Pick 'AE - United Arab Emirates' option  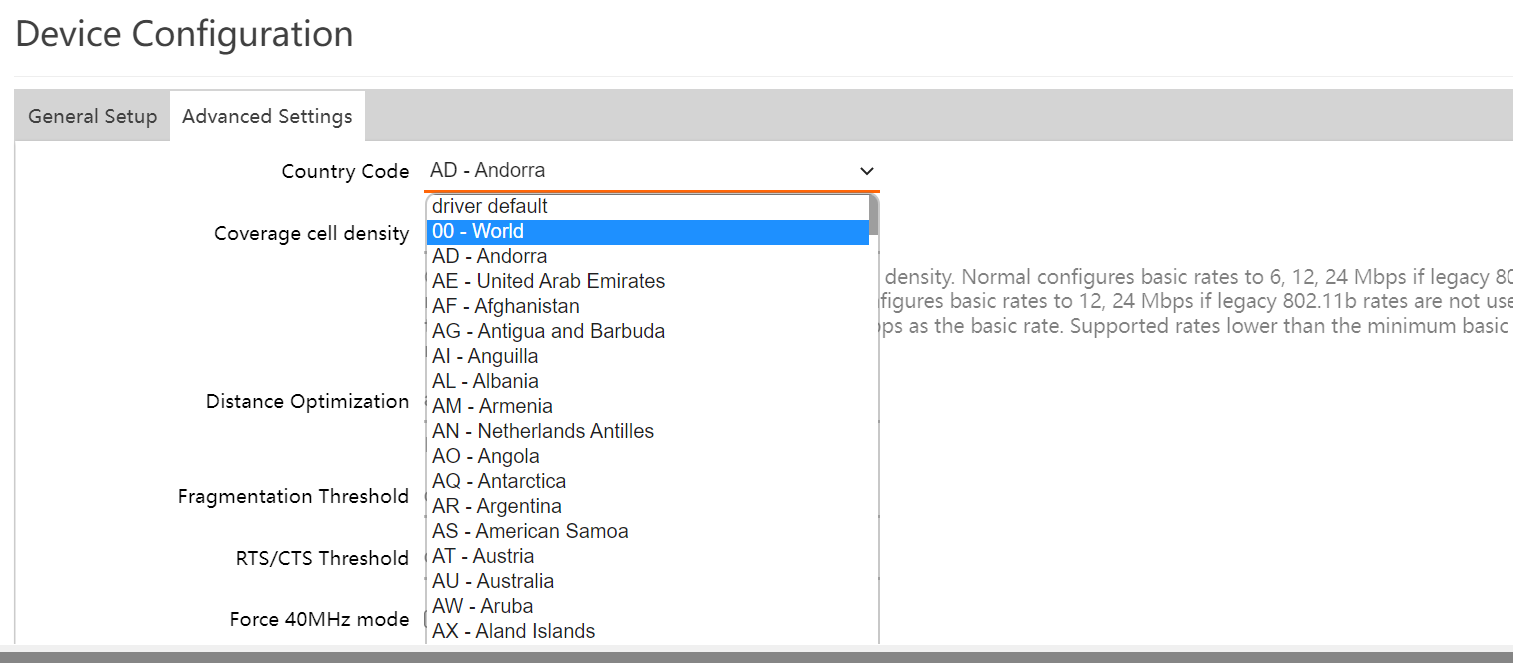tap(548, 281)
